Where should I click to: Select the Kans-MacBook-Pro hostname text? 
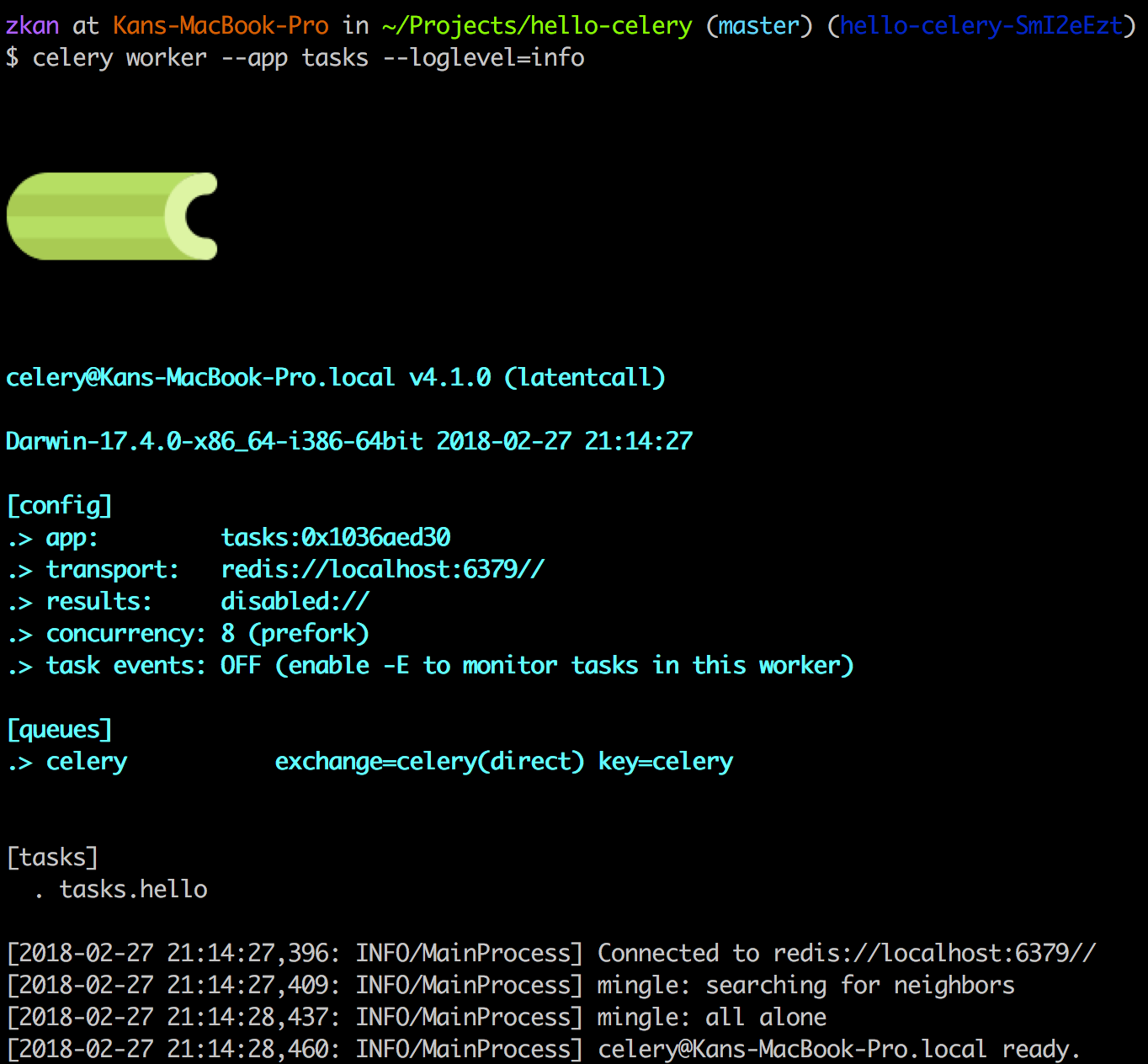(221, 25)
